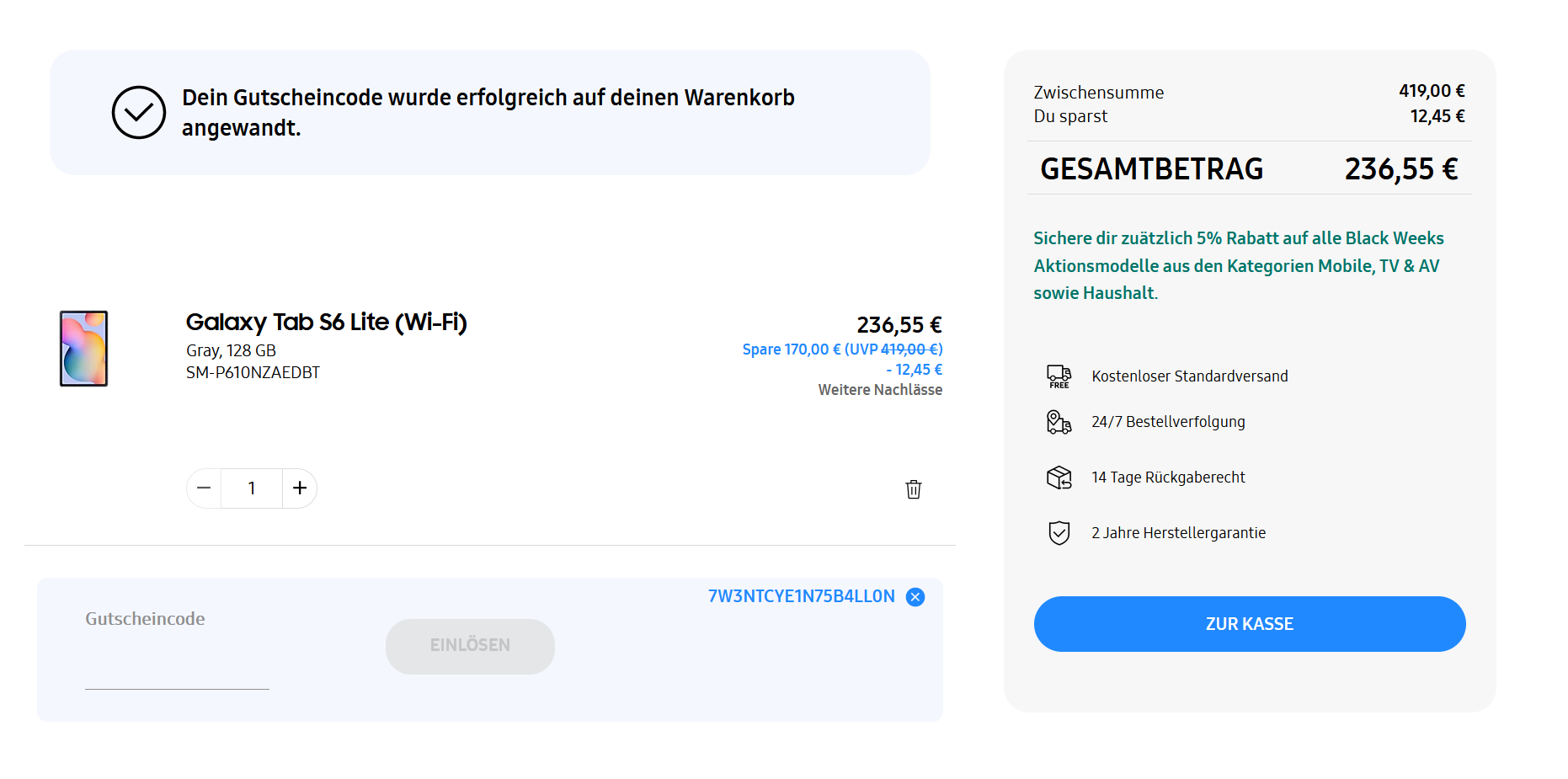Remove applied coupon code 7W3NTCYE1N75B4LL0N

(915, 597)
